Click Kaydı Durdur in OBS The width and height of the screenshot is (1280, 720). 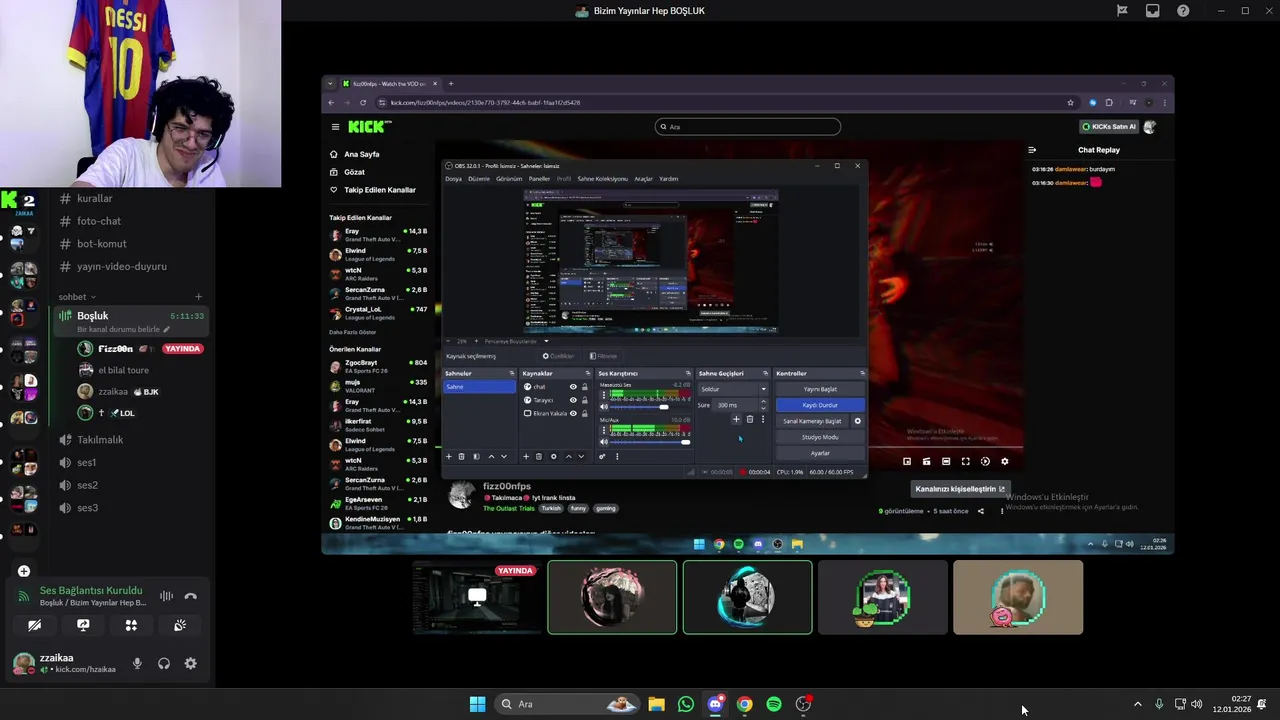tap(820, 405)
